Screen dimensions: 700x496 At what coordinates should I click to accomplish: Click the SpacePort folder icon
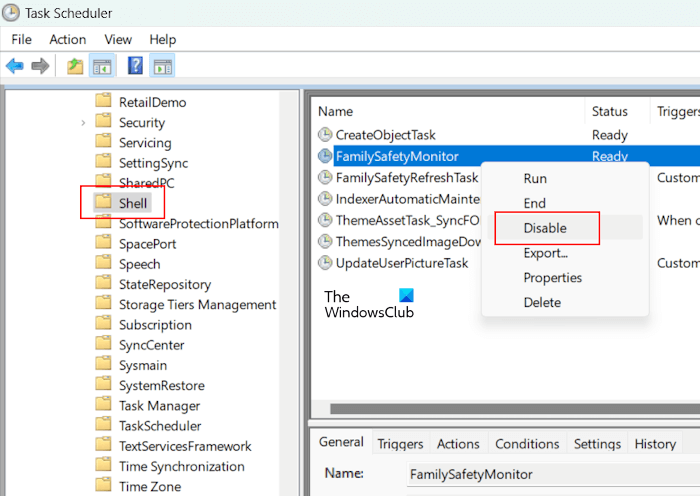tap(104, 242)
